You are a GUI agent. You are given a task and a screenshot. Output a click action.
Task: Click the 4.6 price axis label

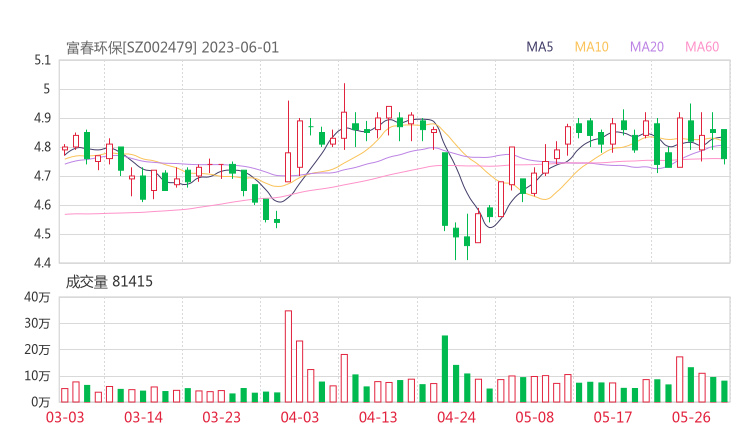pos(42,205)
